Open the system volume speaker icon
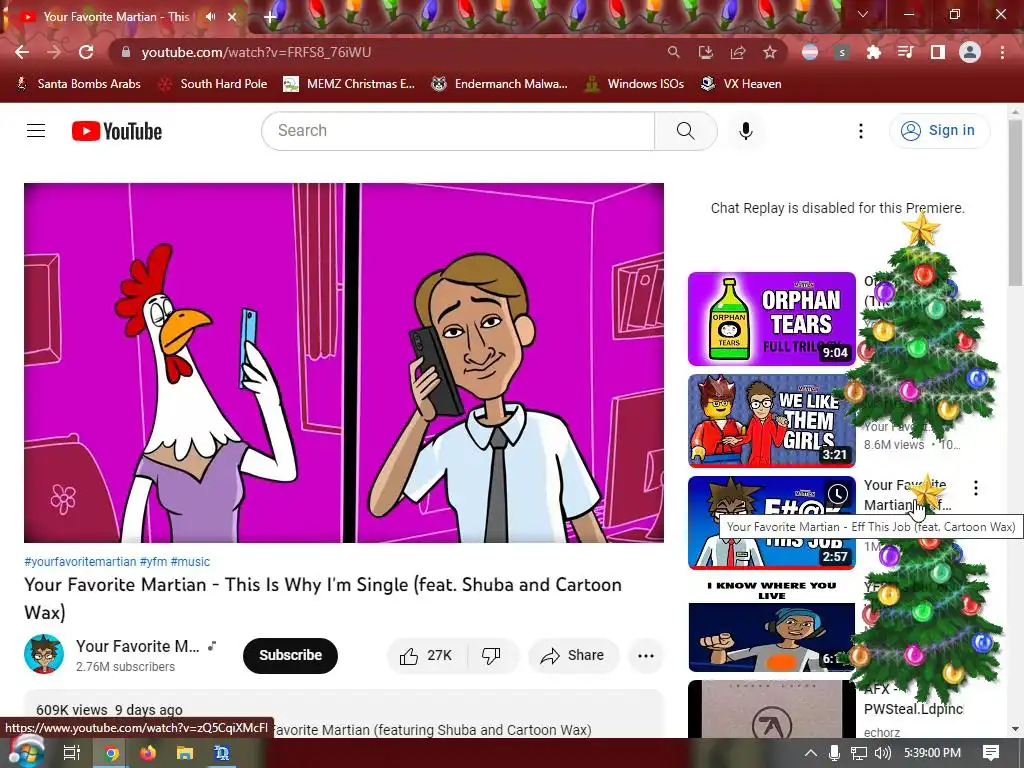Viewport: 1024px width, 768px height. (x=883, y=753)
